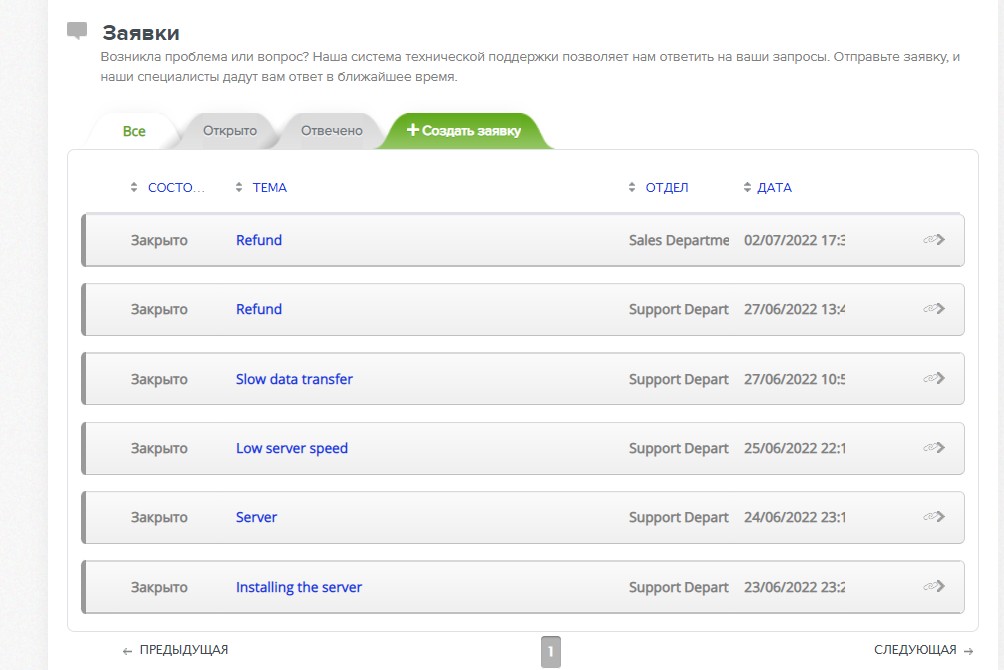Switch to the Все tab

134,131
